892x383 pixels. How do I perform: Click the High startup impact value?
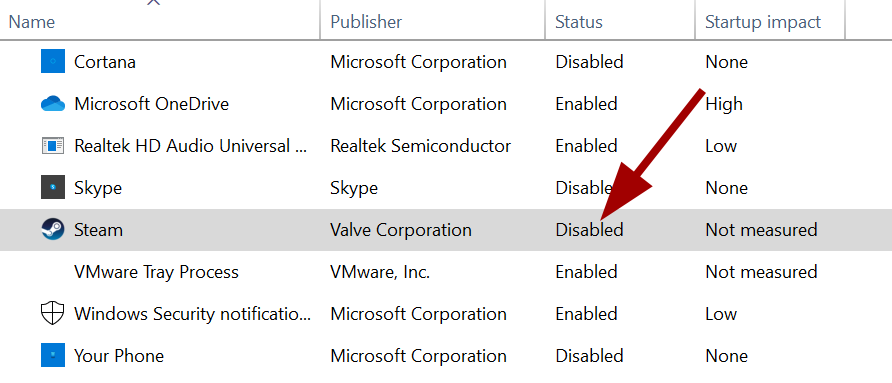coord(724,104)
